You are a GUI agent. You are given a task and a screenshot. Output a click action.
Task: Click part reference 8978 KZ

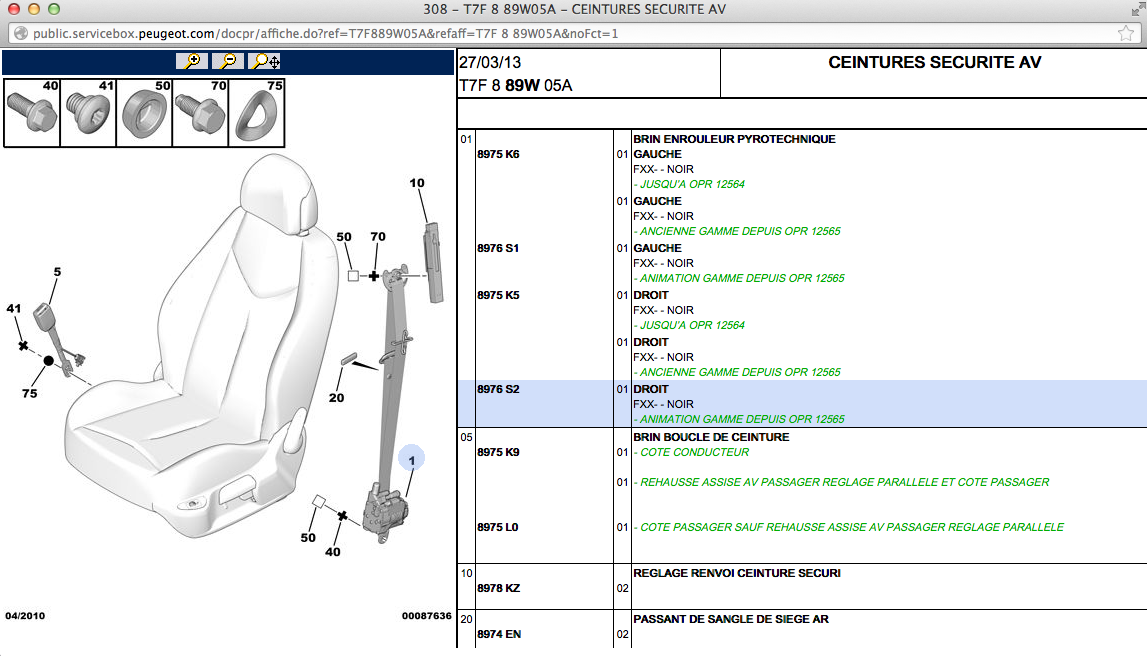[x=498, y=588]
